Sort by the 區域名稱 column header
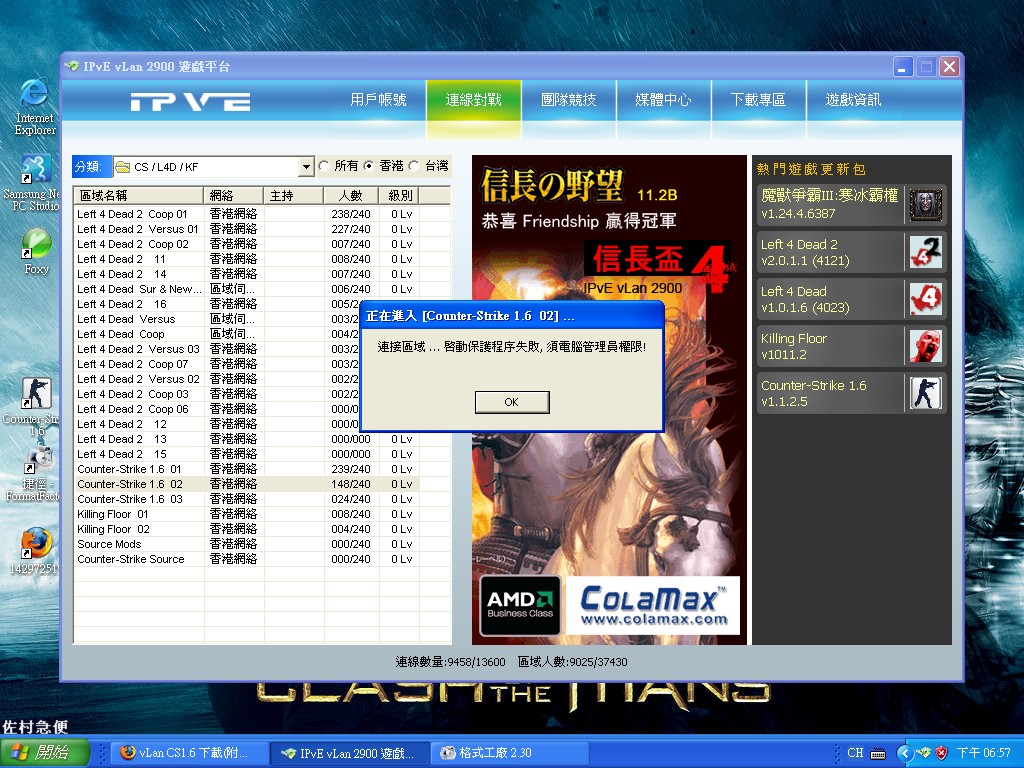The height and width of the screenshot is (768, 1024). [138, 195]
